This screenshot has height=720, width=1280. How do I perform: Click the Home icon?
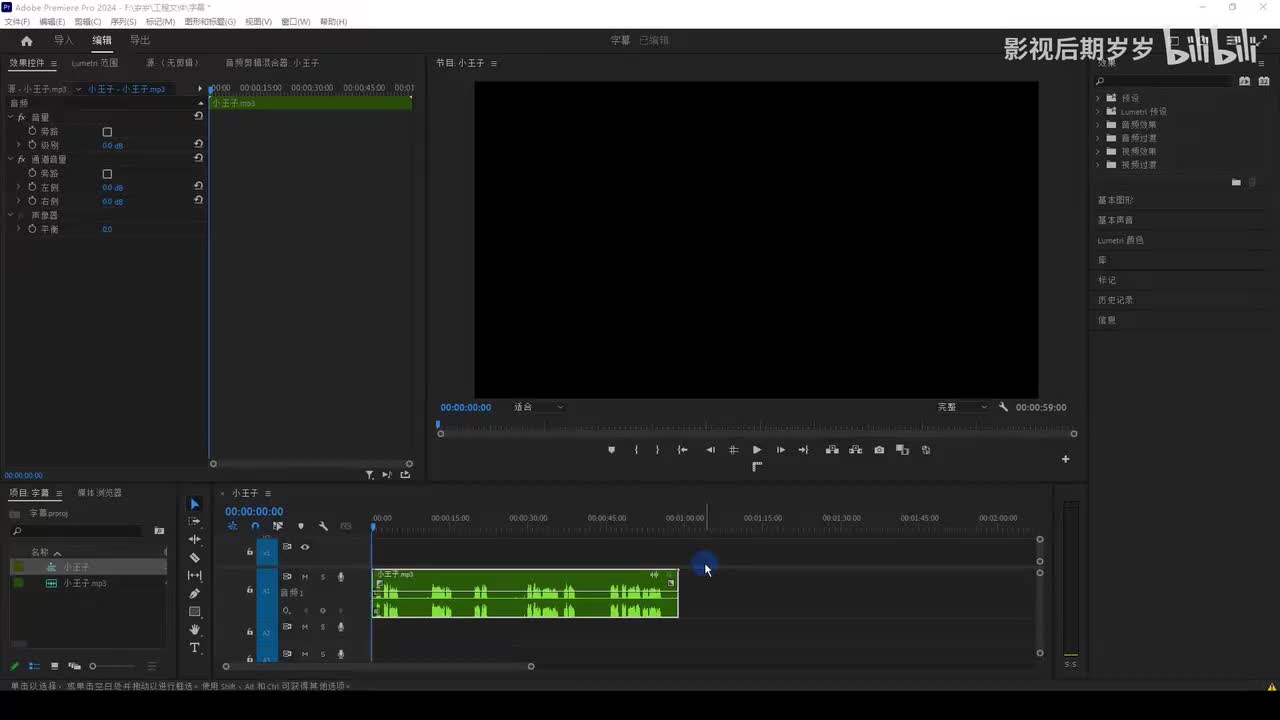(27, 41)
